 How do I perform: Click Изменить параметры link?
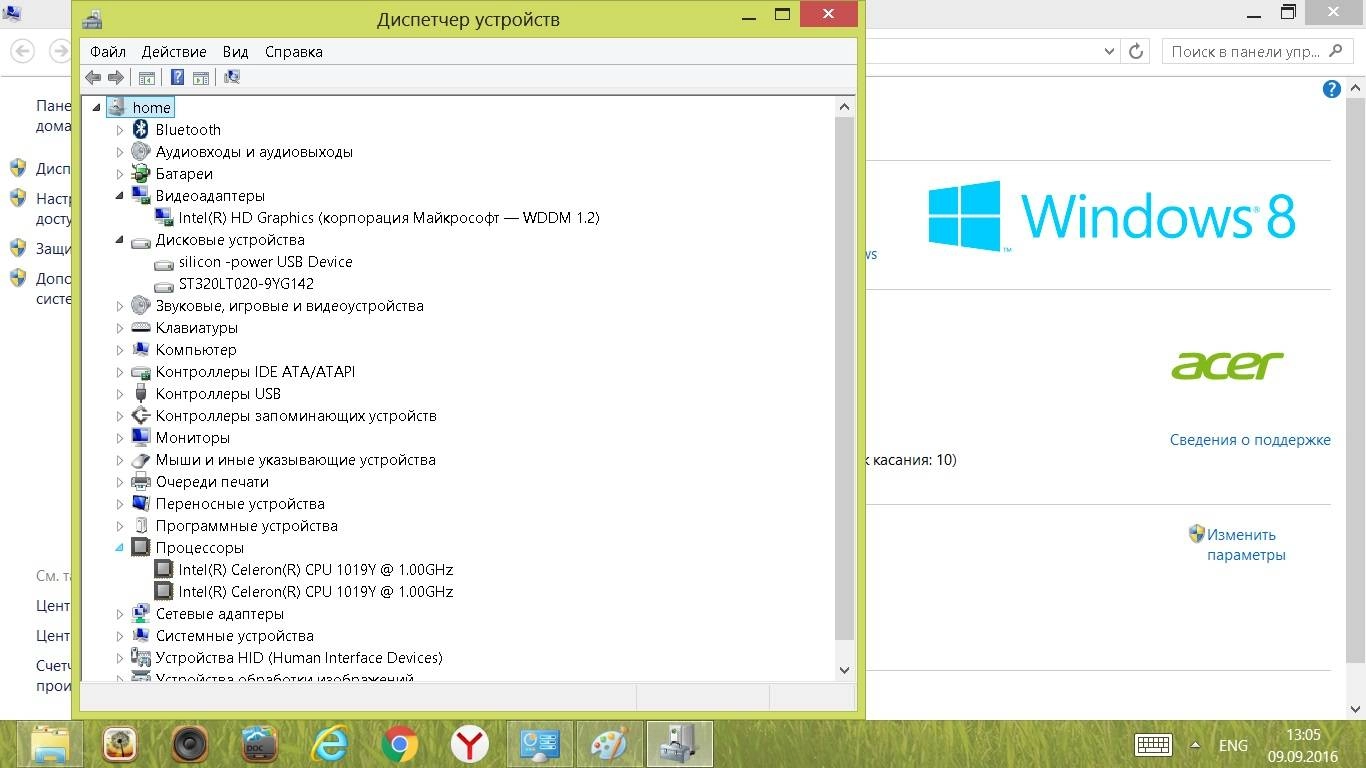click(1246, 544)
